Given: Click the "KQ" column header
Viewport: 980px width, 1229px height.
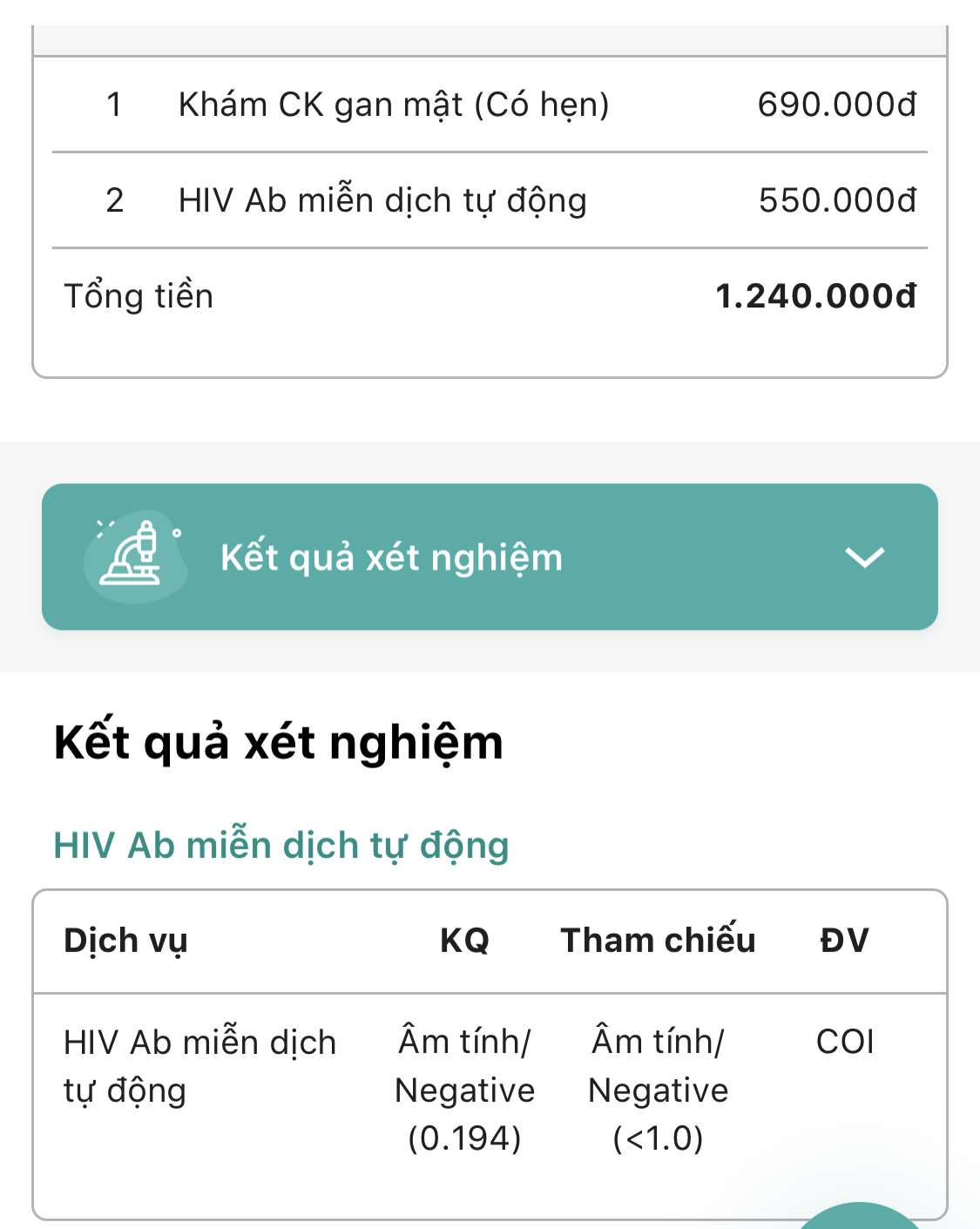Looking at the screenshot, I should click(x=464, y=941).
